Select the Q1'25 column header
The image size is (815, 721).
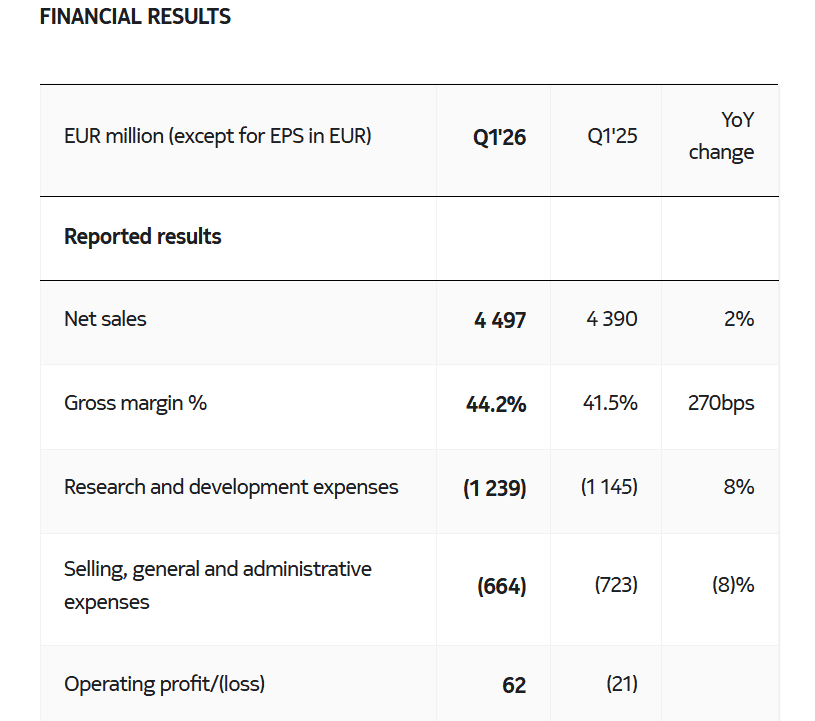[612, 136]
